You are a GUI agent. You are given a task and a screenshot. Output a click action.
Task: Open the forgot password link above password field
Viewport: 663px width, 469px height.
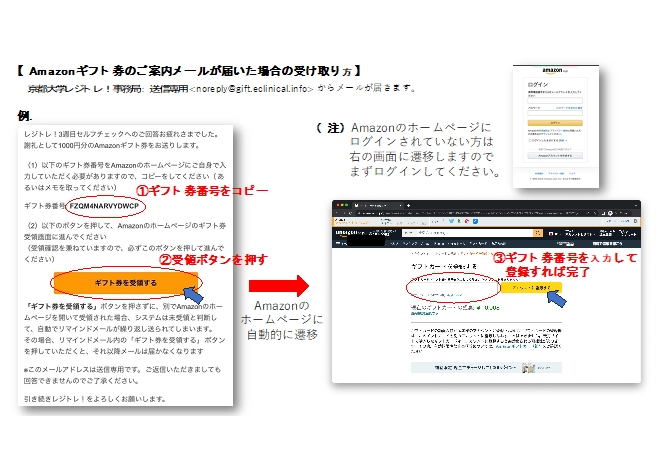569,108
